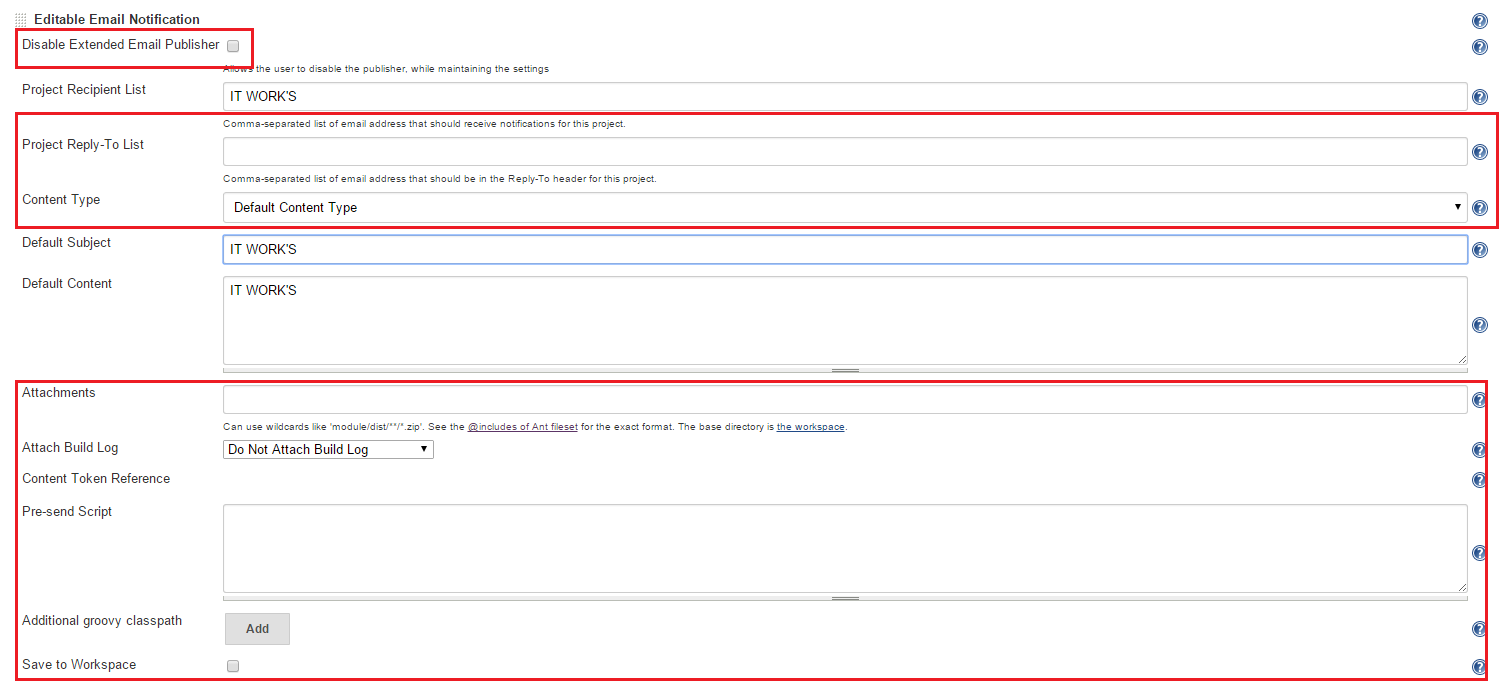
Task: Open help for Editable Email Notification
Action: [1479, 21]
